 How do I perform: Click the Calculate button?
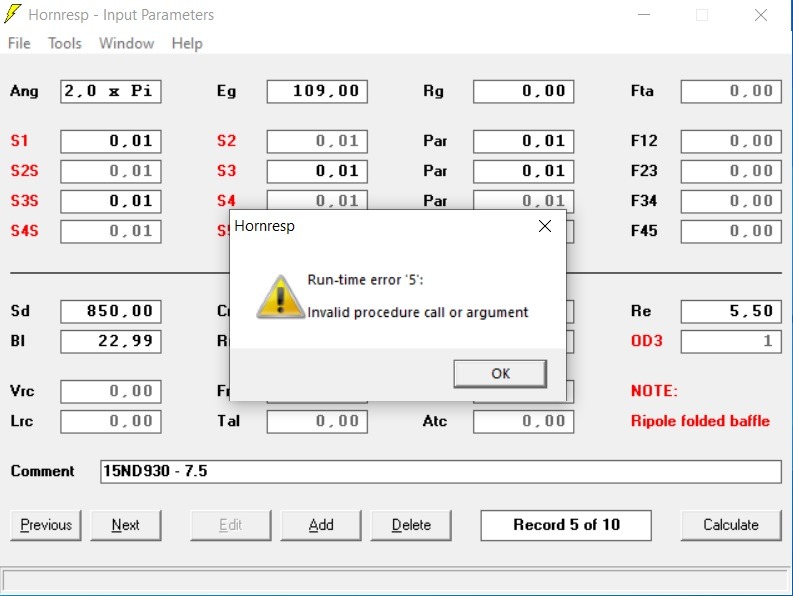[731, 525]
